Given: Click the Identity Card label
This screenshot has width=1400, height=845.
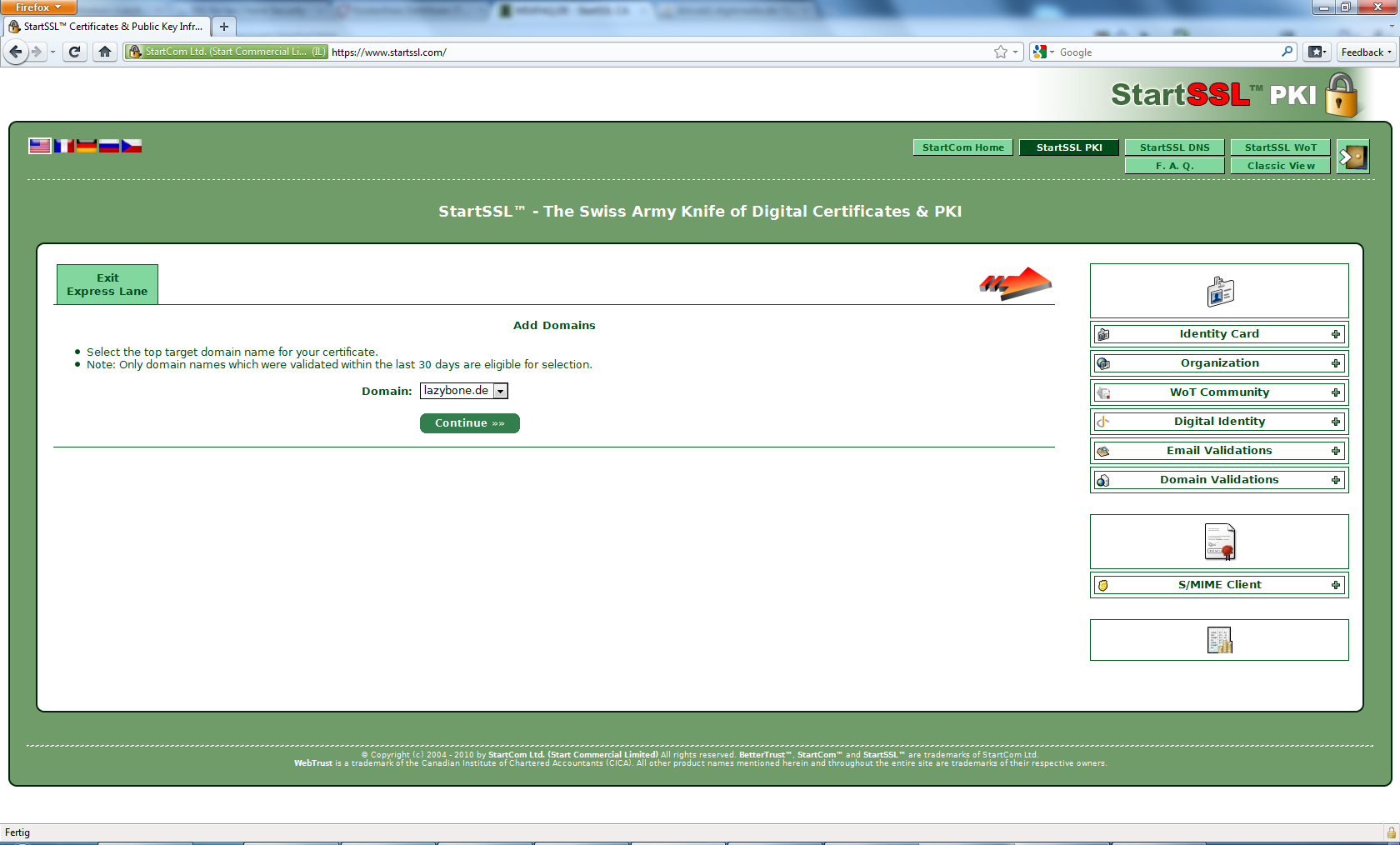Looking at the screenshot, I should click(1219, 334).
